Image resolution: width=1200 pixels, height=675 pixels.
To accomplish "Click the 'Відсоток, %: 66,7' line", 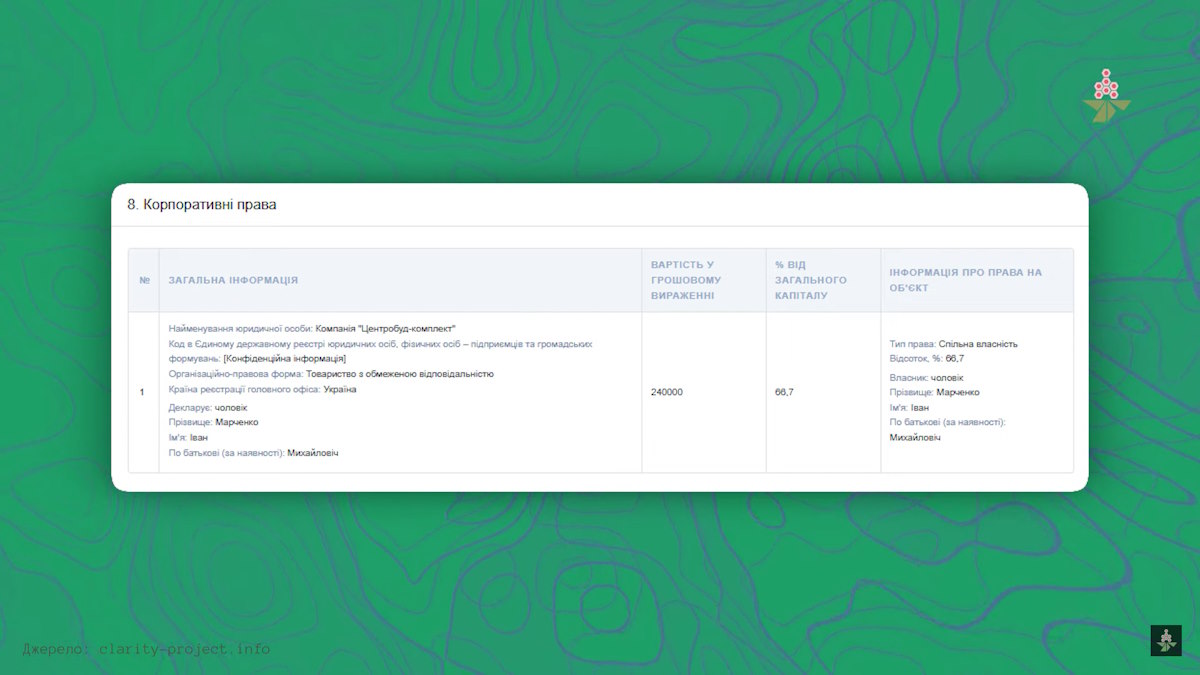I will point(926,358).
